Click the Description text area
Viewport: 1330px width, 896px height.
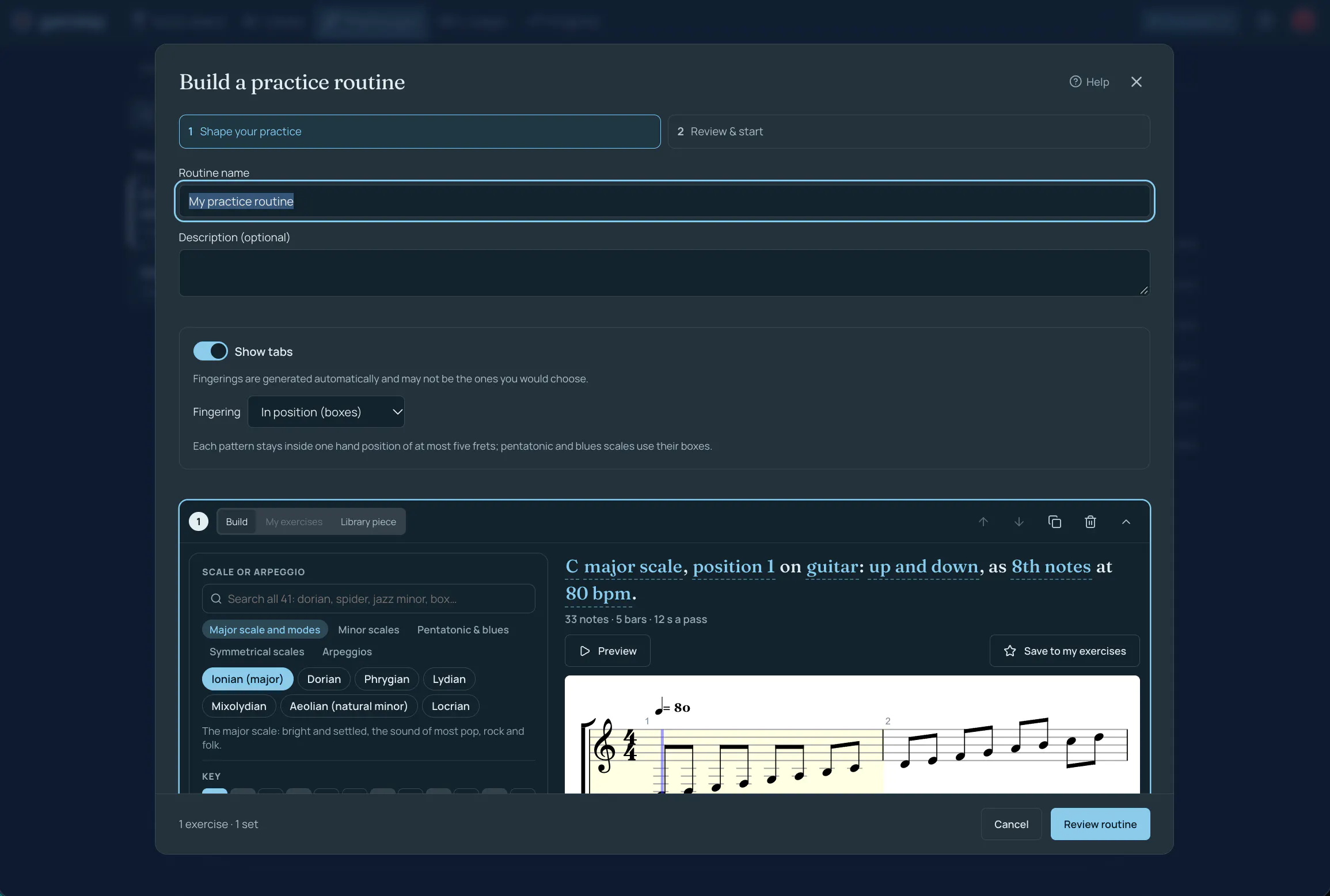pyautogui.click(x=664, y=273)
